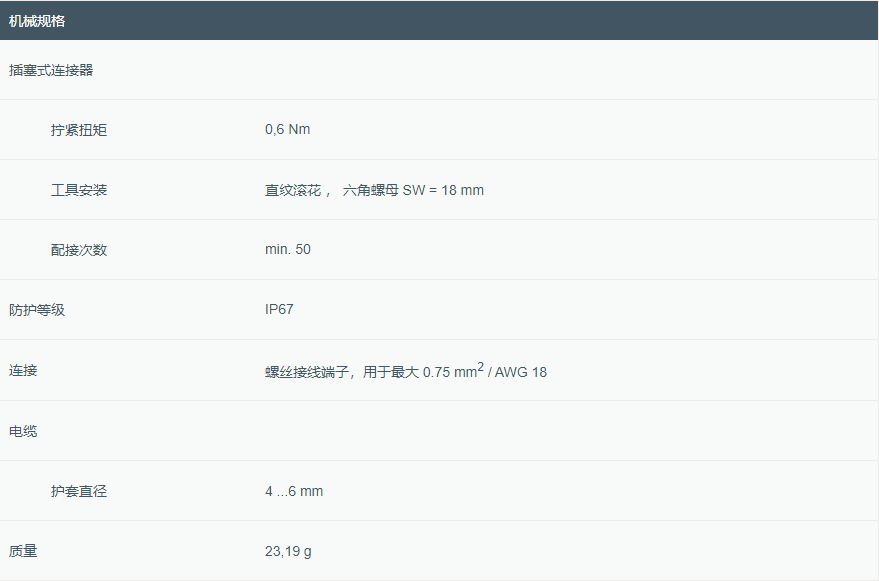Click the 拧紧扭矩 label
The height and width of the screenshot is (581, 879).
pyautogui.click(x=79, y=130)
